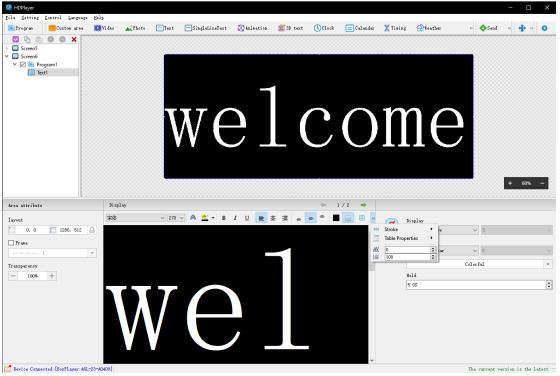
Task: Add a 3D text area
Action: click(291, 28)
